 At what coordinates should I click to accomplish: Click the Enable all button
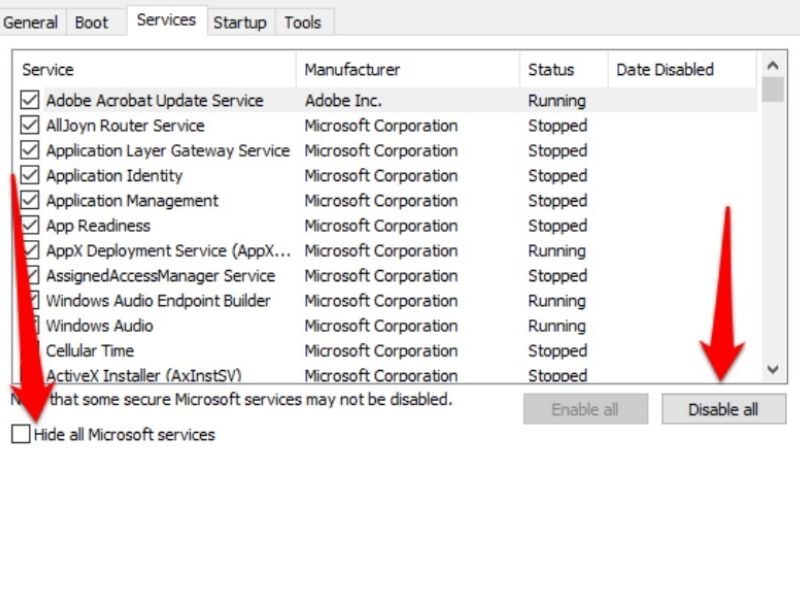pos(585,409)
